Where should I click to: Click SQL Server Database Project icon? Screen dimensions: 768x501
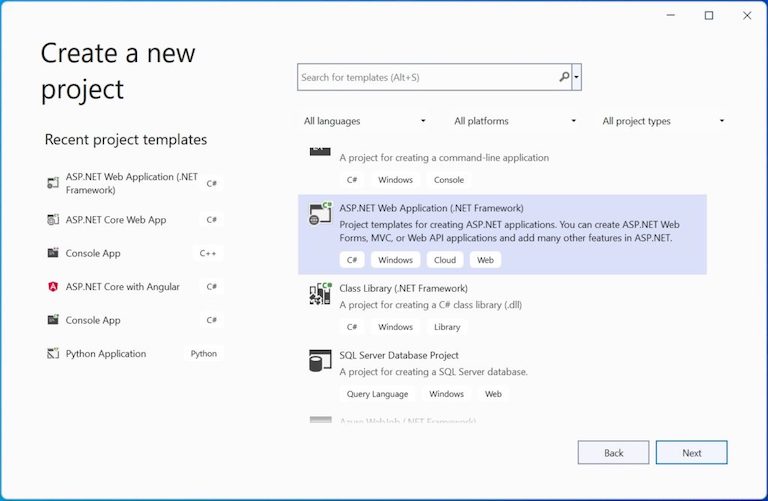click(320, 361)
